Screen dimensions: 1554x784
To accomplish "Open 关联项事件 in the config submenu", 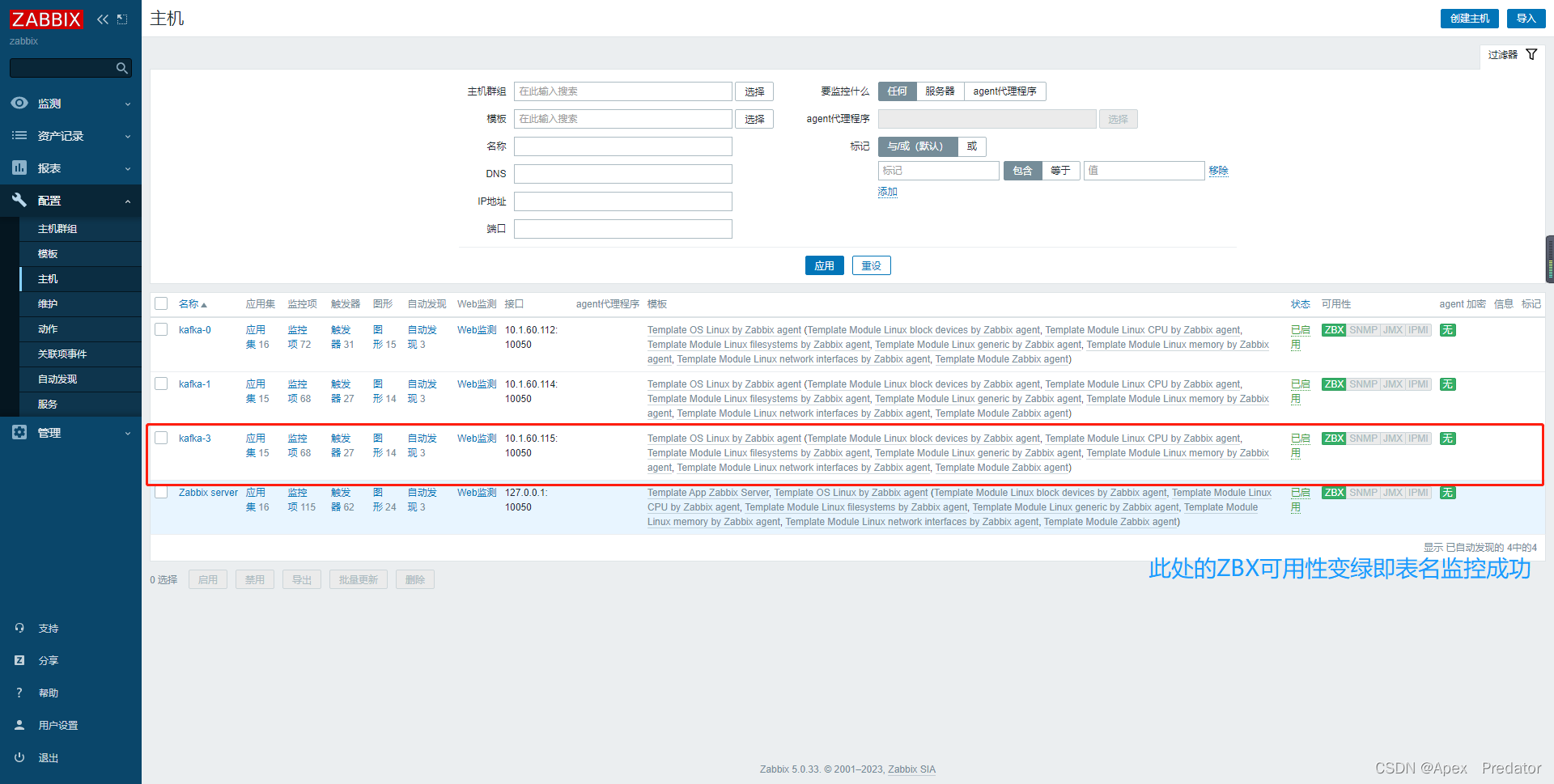I will 81,354.
